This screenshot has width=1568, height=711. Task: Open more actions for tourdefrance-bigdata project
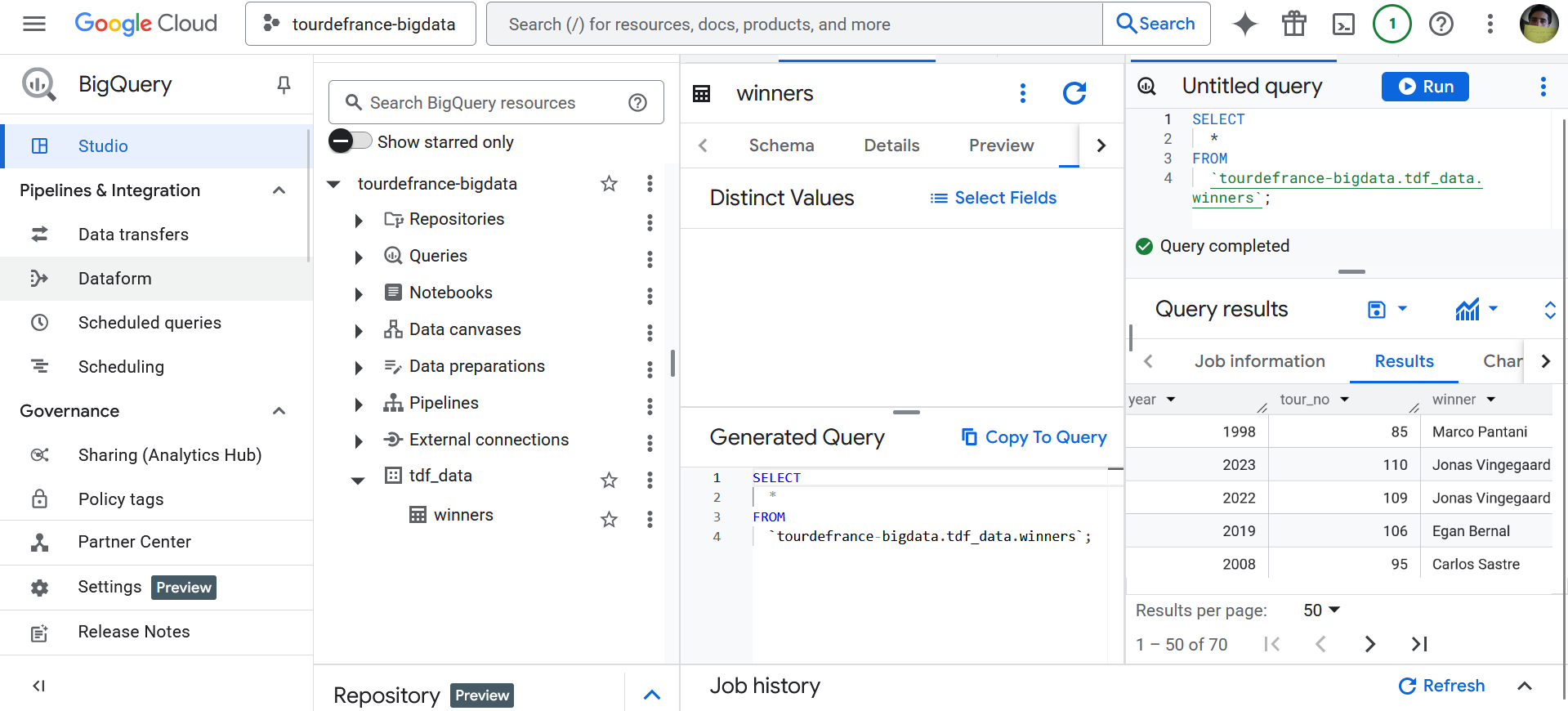(650, 184)
